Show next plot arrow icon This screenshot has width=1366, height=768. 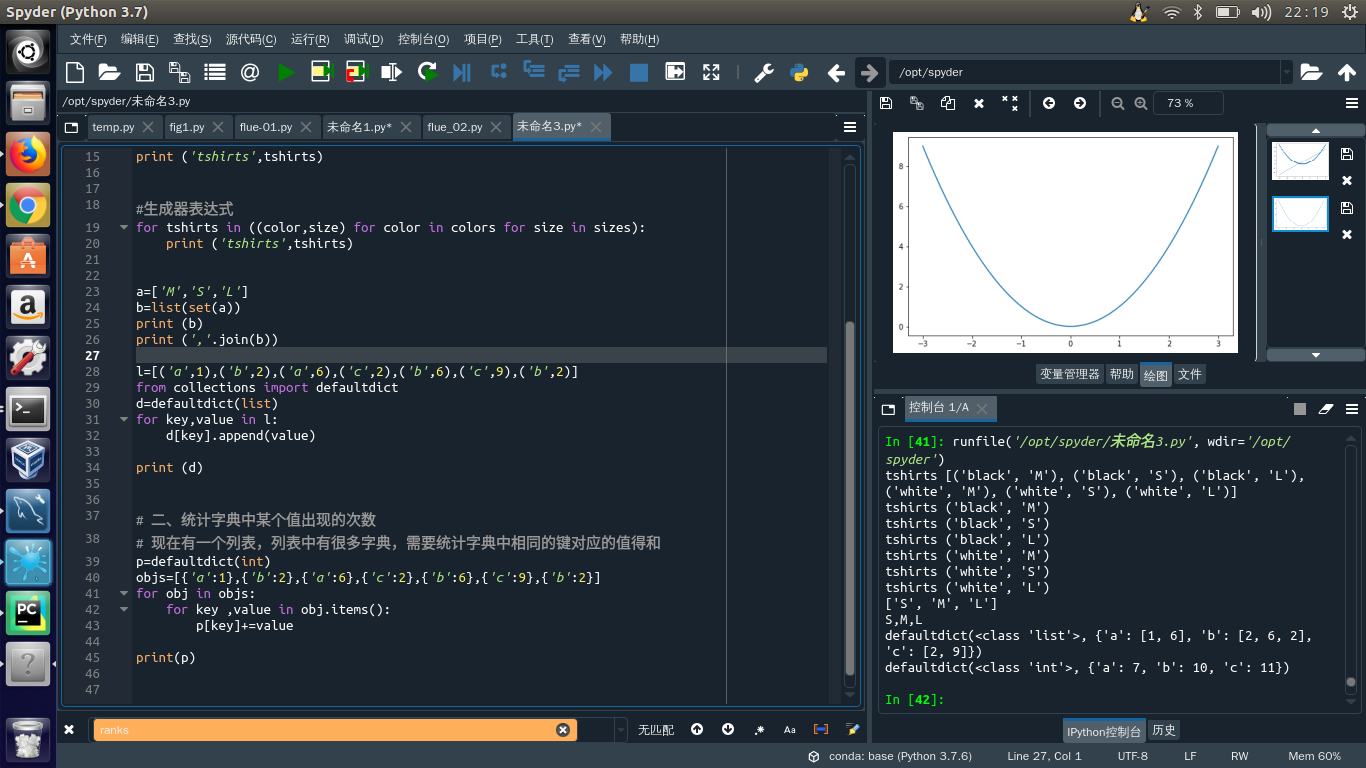[x=1080, y=103]
